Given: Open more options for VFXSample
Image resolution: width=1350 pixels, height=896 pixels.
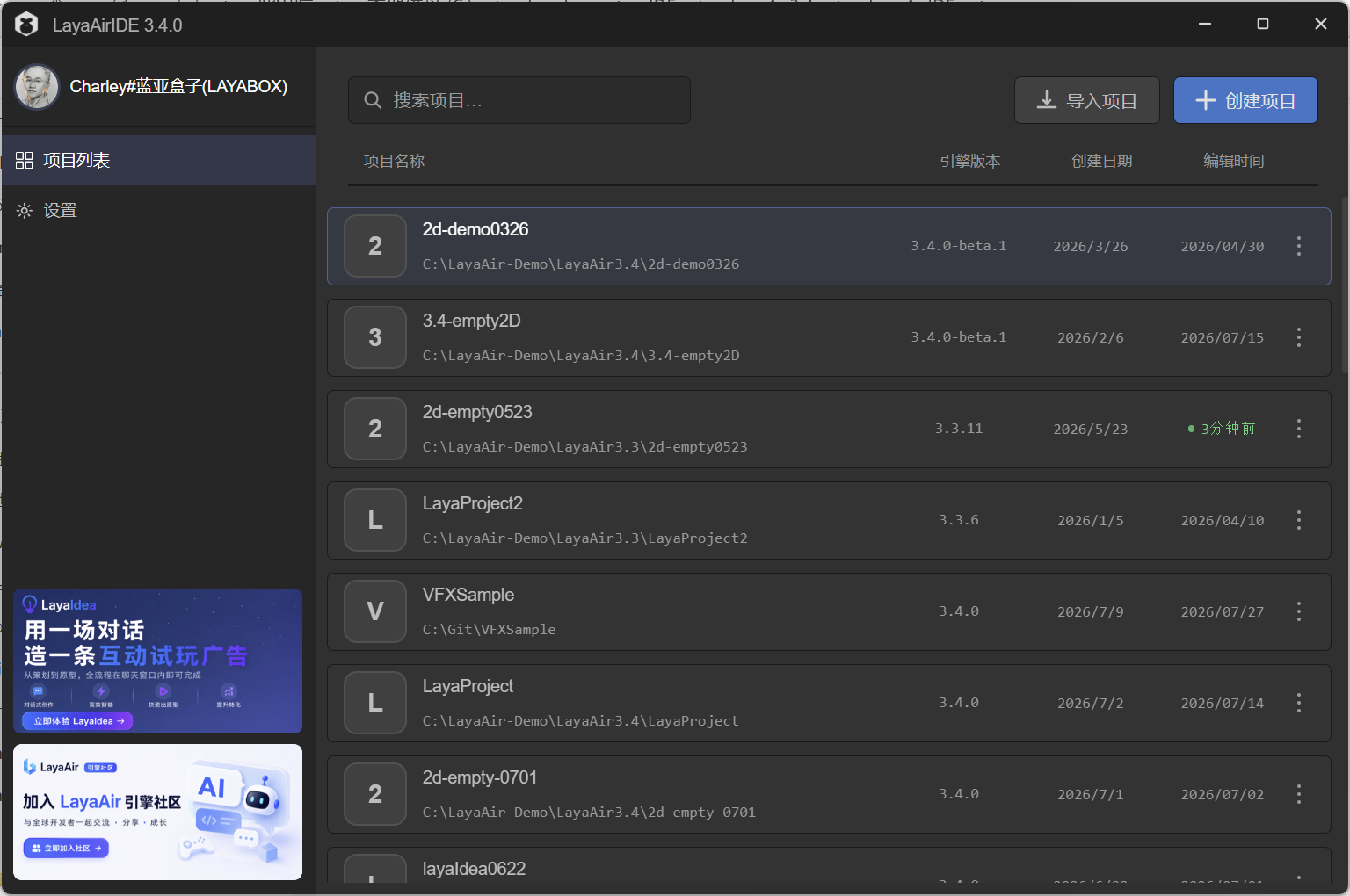Looking at the screenshot, I should [x=1299, y=611].
